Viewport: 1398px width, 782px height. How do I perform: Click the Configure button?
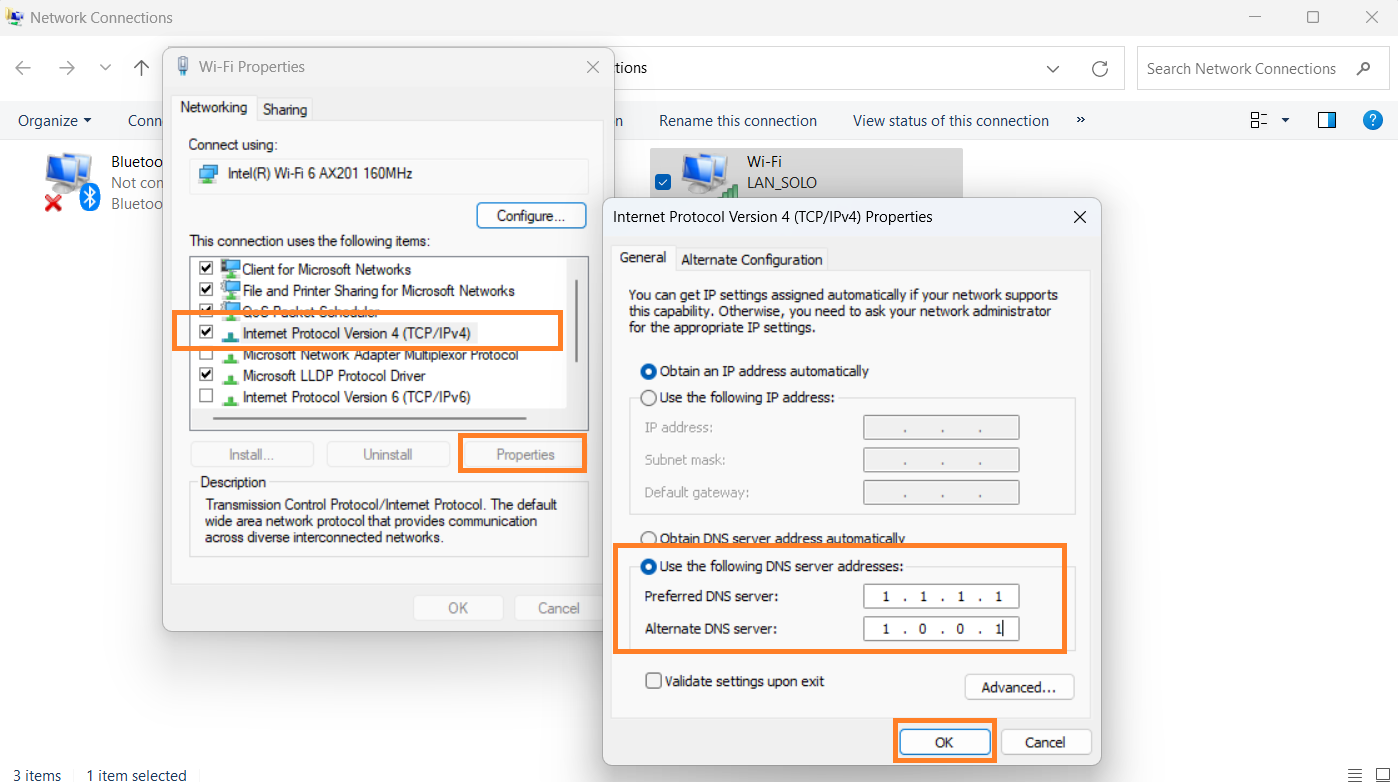click(x=531, y=215)
